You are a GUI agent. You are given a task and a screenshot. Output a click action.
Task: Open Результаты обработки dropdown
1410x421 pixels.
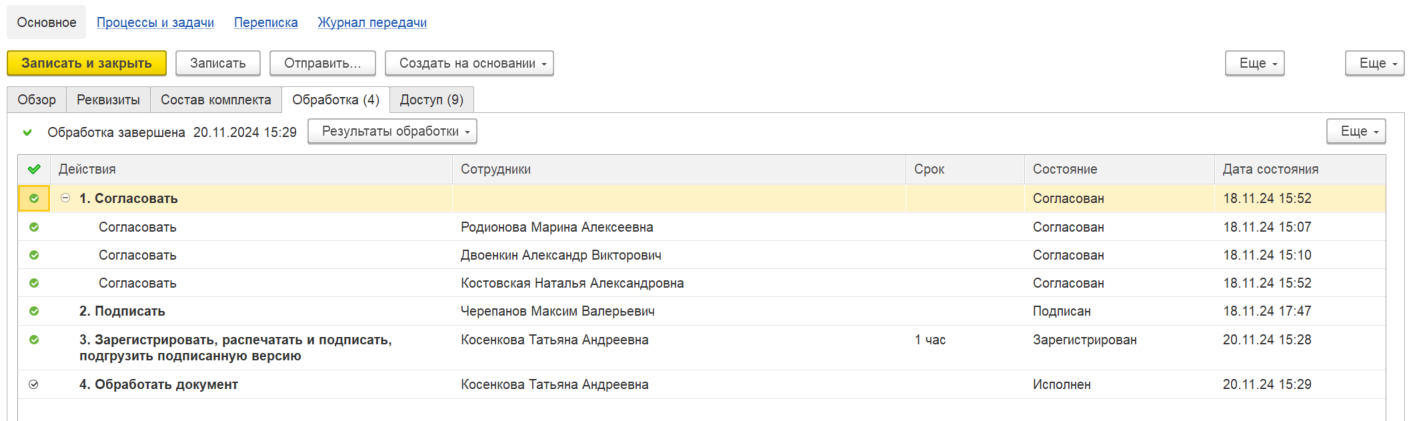pyautogui.click(x=392, y=132)
